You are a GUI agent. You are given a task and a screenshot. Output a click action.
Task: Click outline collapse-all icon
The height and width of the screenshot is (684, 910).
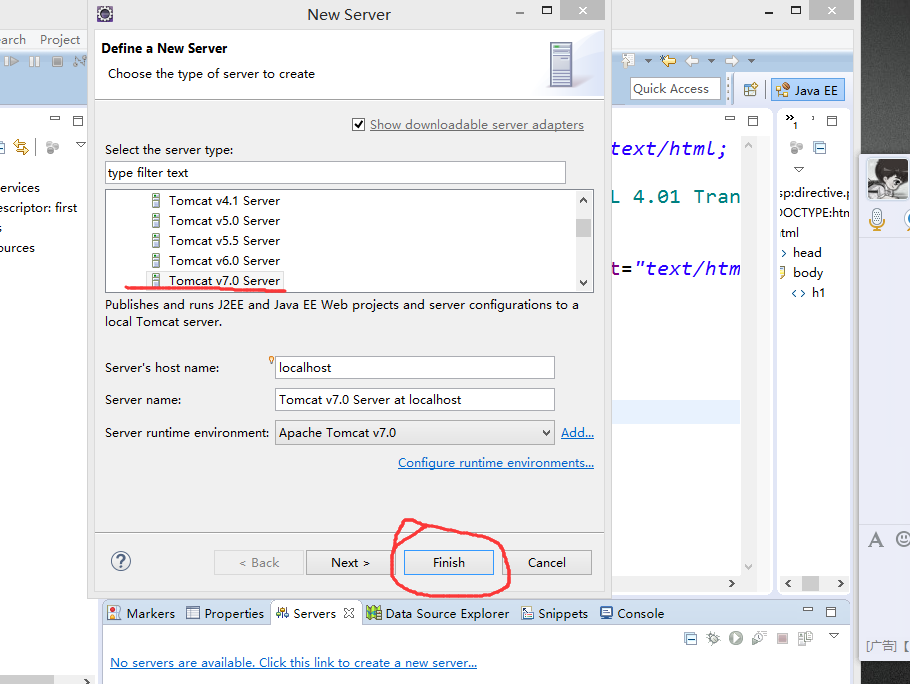(x=819, y=148)
